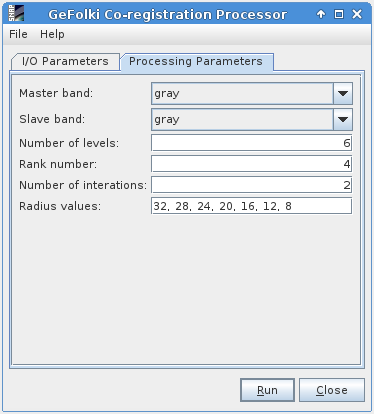
Task: Open the Help menu
Action: [52, 34]
